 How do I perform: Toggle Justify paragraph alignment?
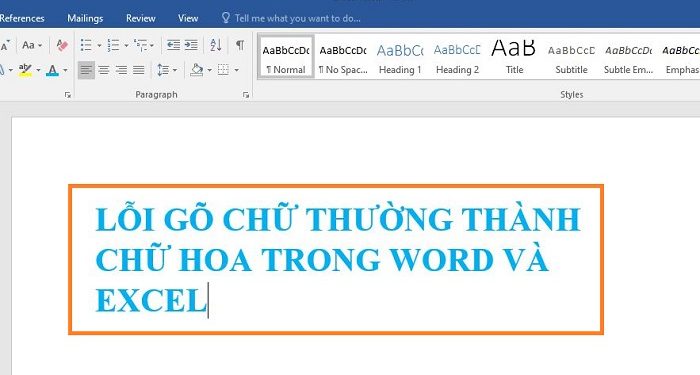pyautogui.click(x=139, y=70)
